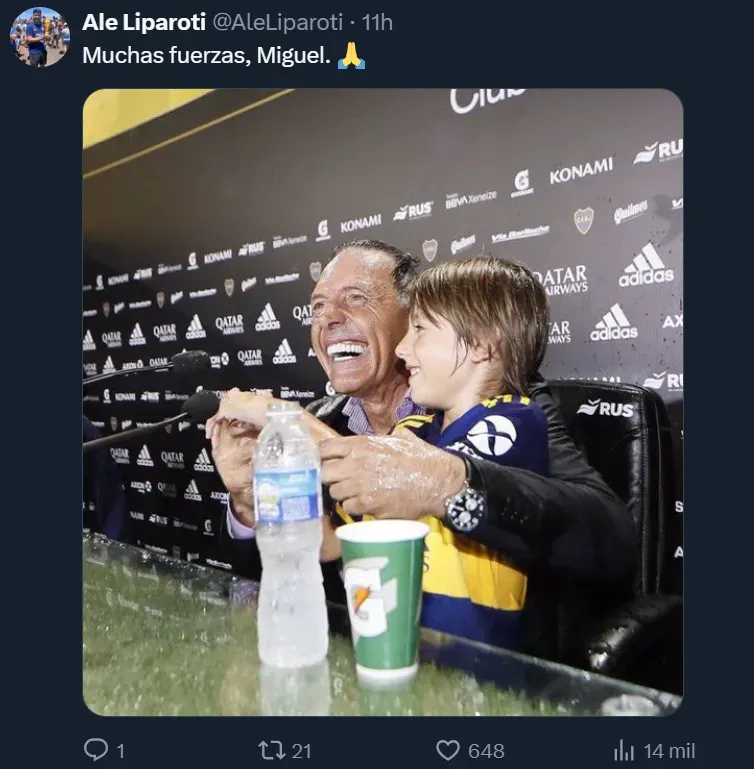
Task: Visit the @AleLiparoti handle link
Action: [x=278, y=22]
